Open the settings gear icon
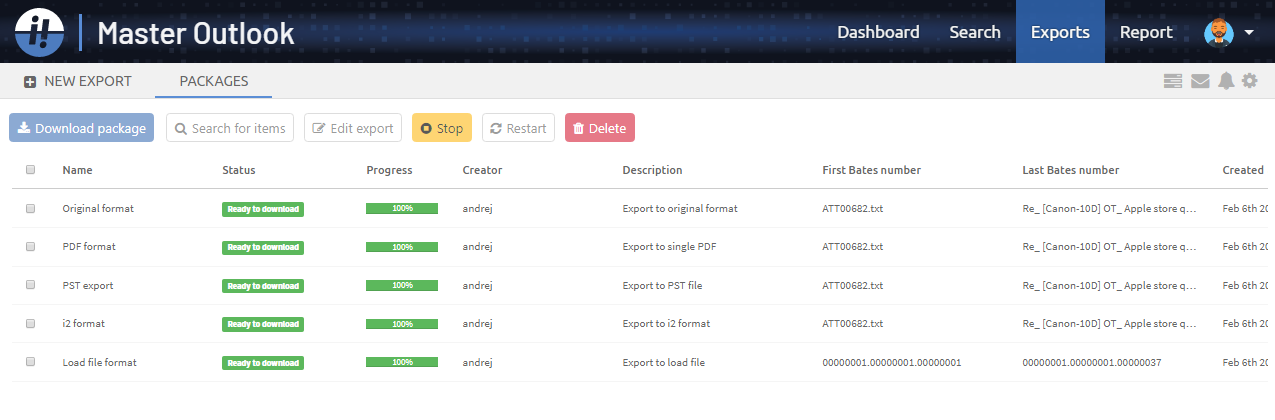Screen dimensions: 1275x420 [x=1250, y=81]
